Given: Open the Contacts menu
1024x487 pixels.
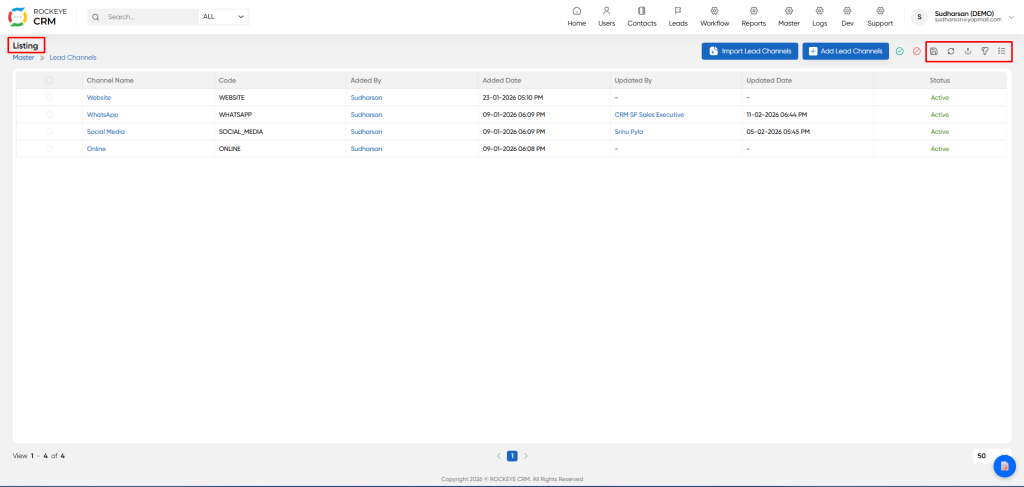Looking at the screenshot, I should 642,17.
